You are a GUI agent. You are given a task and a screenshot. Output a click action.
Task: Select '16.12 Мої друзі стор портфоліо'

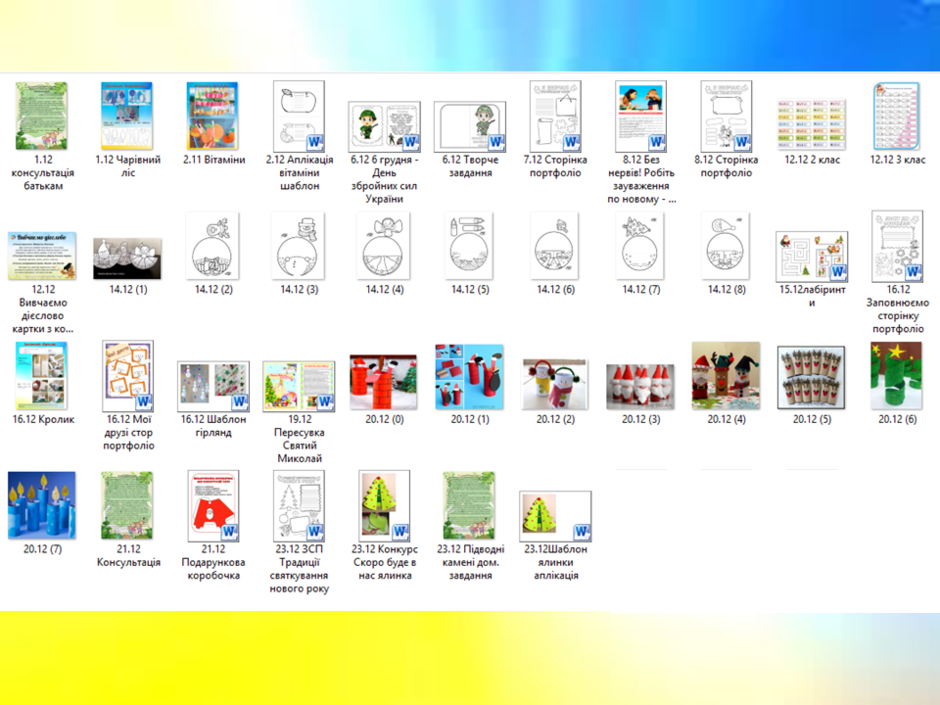pyautogui.click(x=128, y=376)
